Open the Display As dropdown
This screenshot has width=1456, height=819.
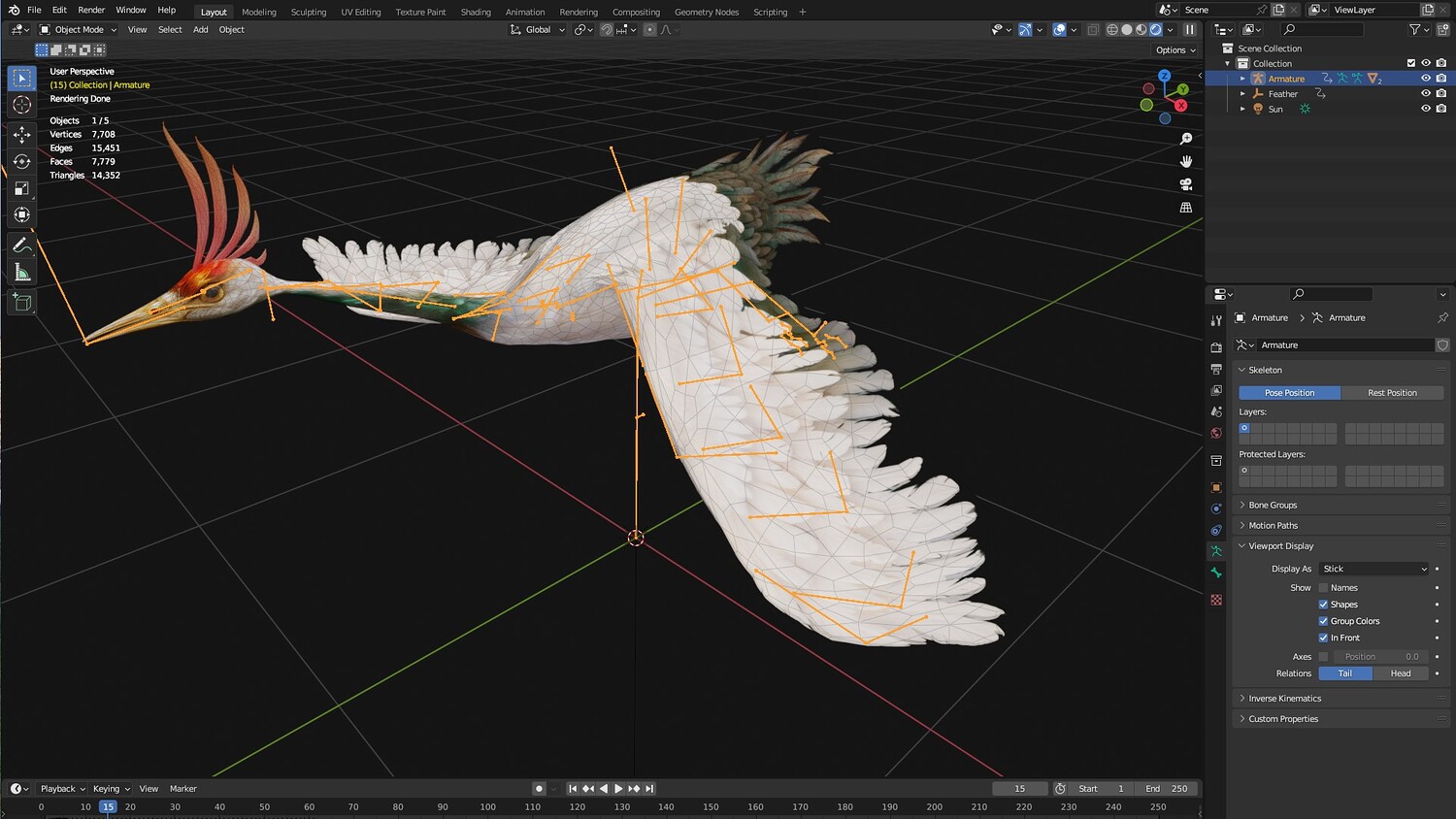(x=1374, y=569)
